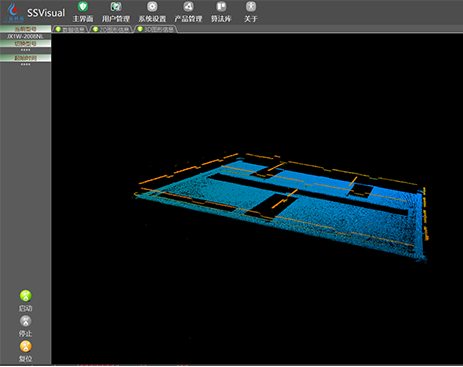This screenshot has height=367, width=463.
Task: Open 用户管理 user management
Action: (x=116, y=12)
